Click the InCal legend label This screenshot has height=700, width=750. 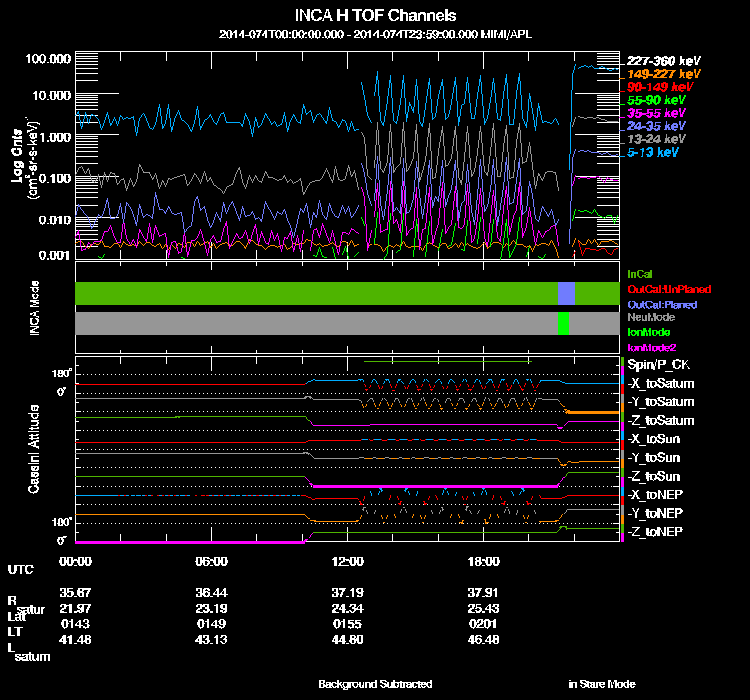pyautogui.click(x=641, y=273)
